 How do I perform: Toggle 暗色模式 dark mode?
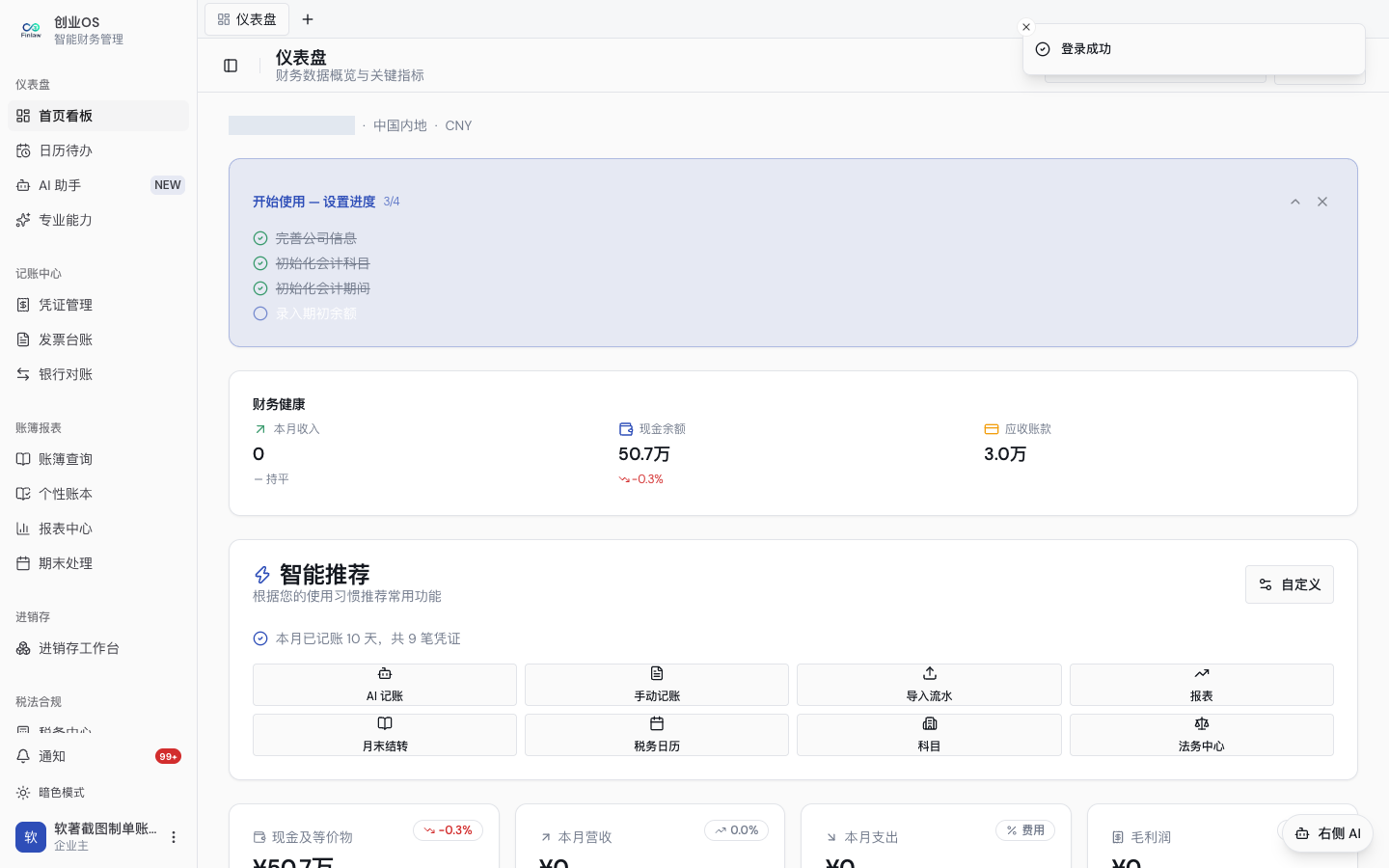tap(98, 793)
